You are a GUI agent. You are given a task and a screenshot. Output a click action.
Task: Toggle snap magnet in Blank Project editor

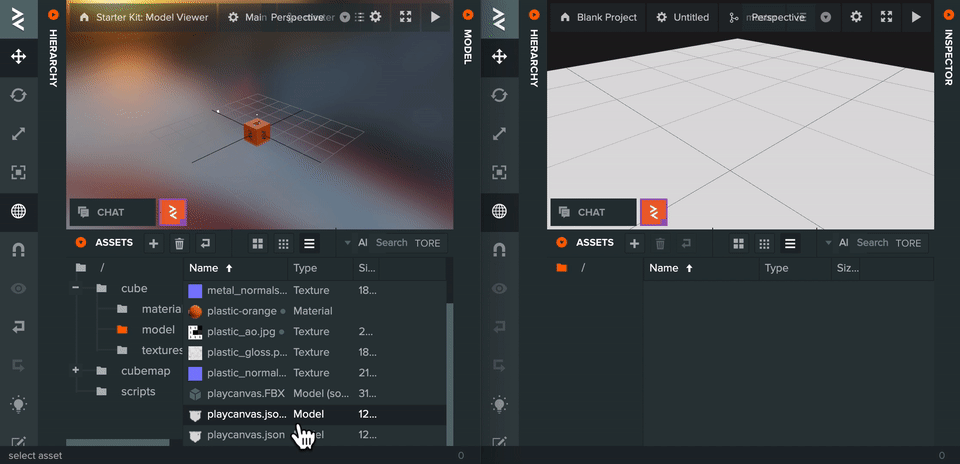click(x=500, y=250)
